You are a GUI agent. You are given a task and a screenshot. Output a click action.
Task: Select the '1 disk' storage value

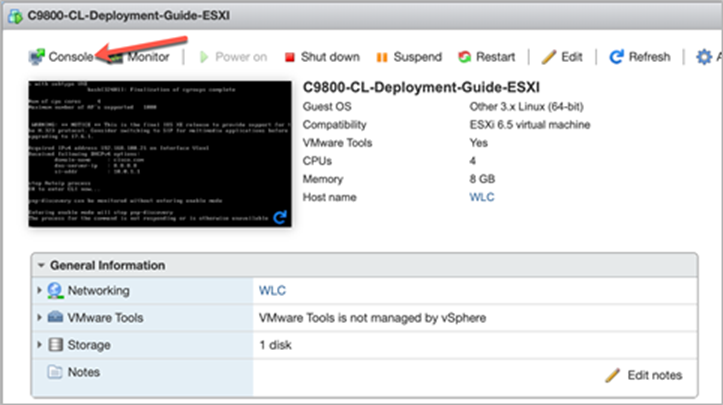(275, 345)
